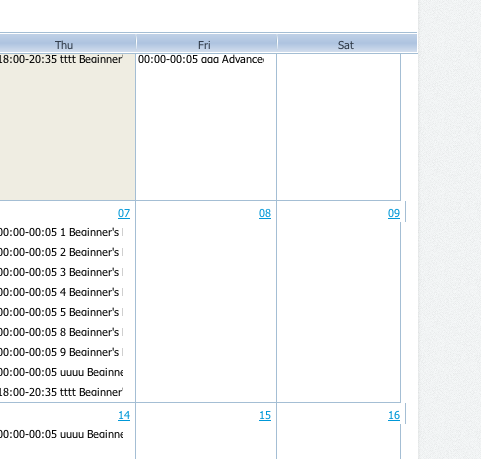Image resolution: width=481 pixels, height=459 pixels.
Task: Select event 00:00-00:05 3 Beginner's
Action: coord(61,272)
